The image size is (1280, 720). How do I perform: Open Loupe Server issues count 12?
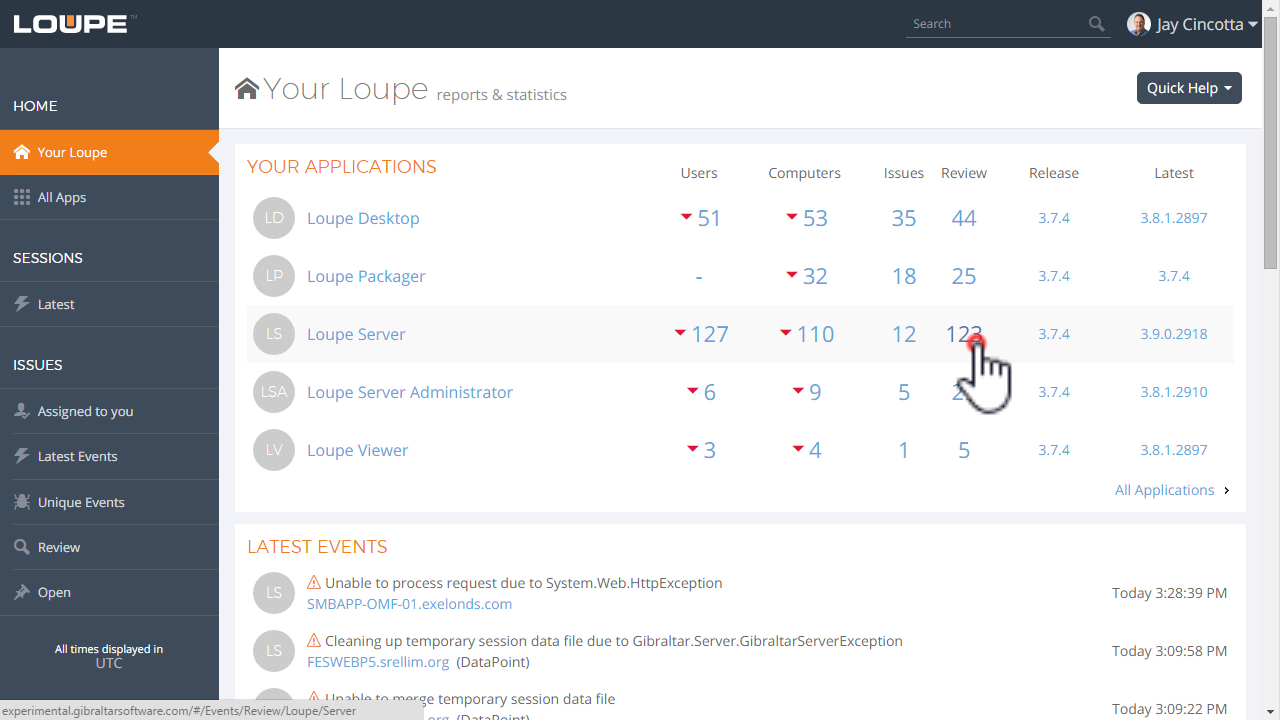904,334
